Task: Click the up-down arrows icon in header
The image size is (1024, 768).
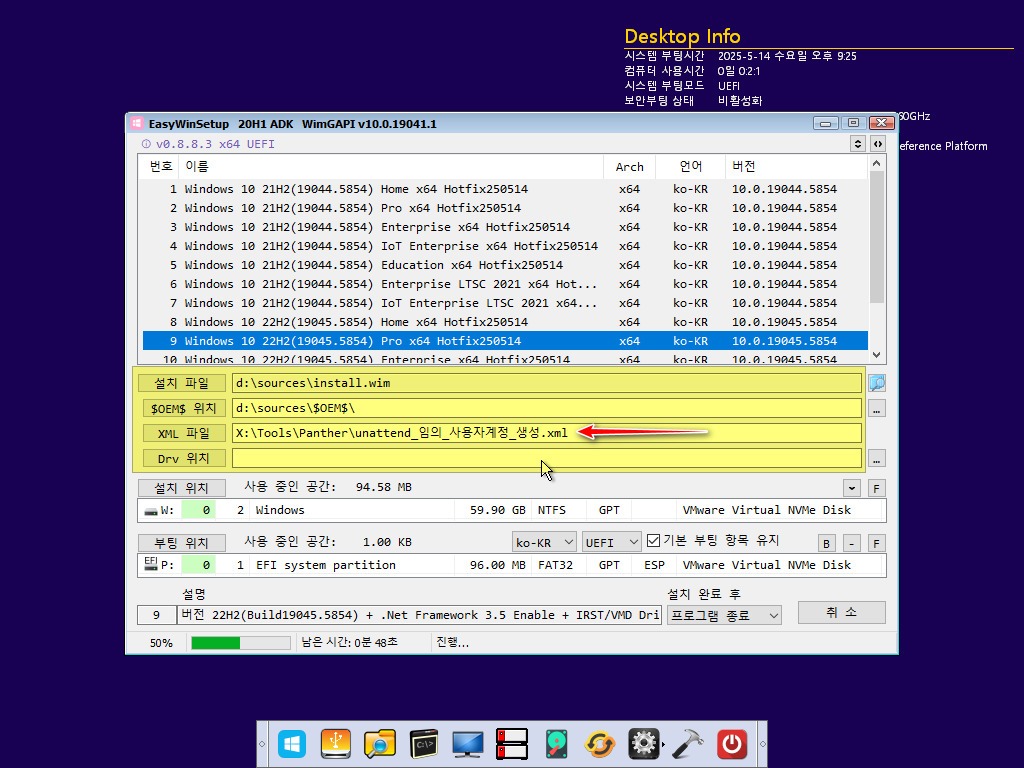Action: tap(858, 144)
